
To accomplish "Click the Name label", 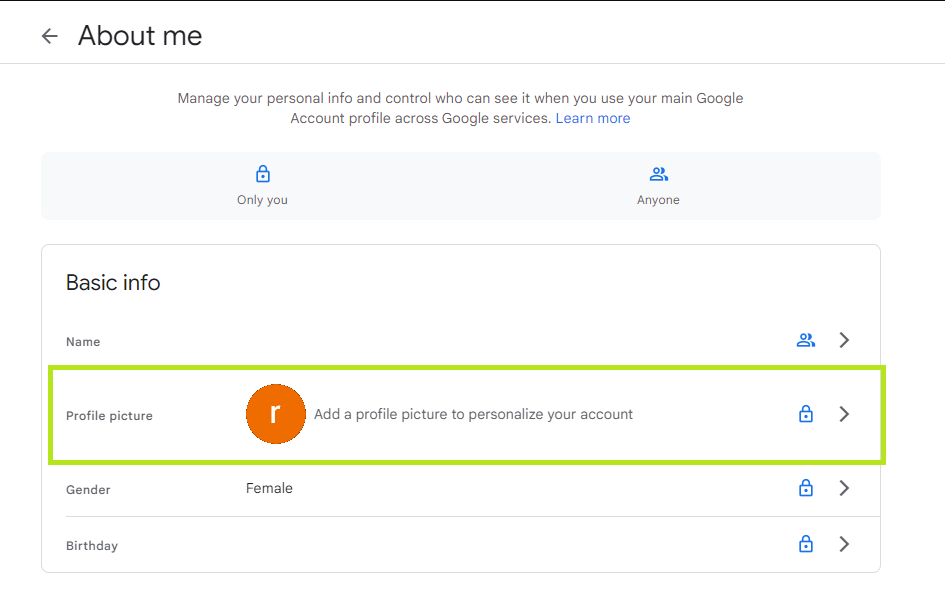I will coord(83,342).
